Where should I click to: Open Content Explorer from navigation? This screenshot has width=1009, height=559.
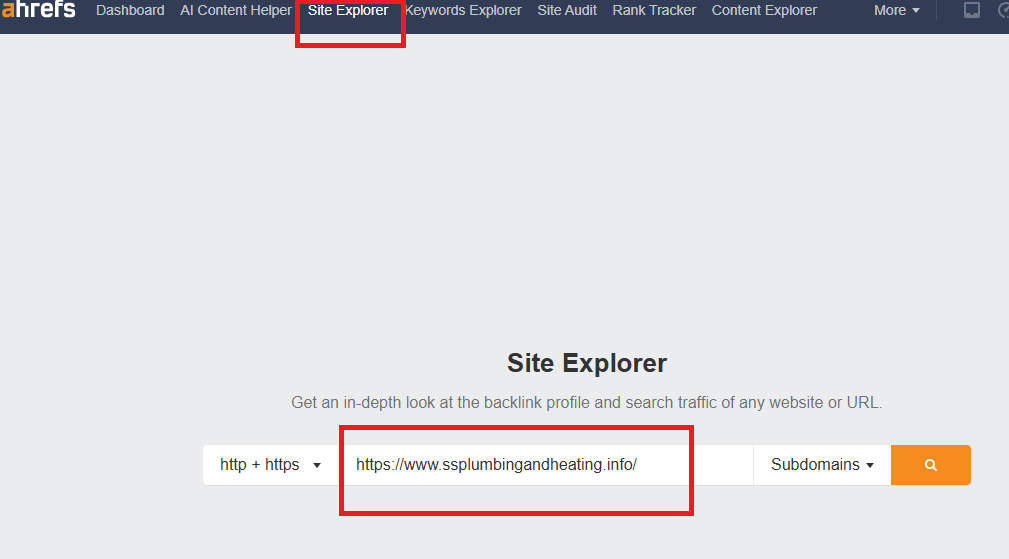[x=764, y=11]
